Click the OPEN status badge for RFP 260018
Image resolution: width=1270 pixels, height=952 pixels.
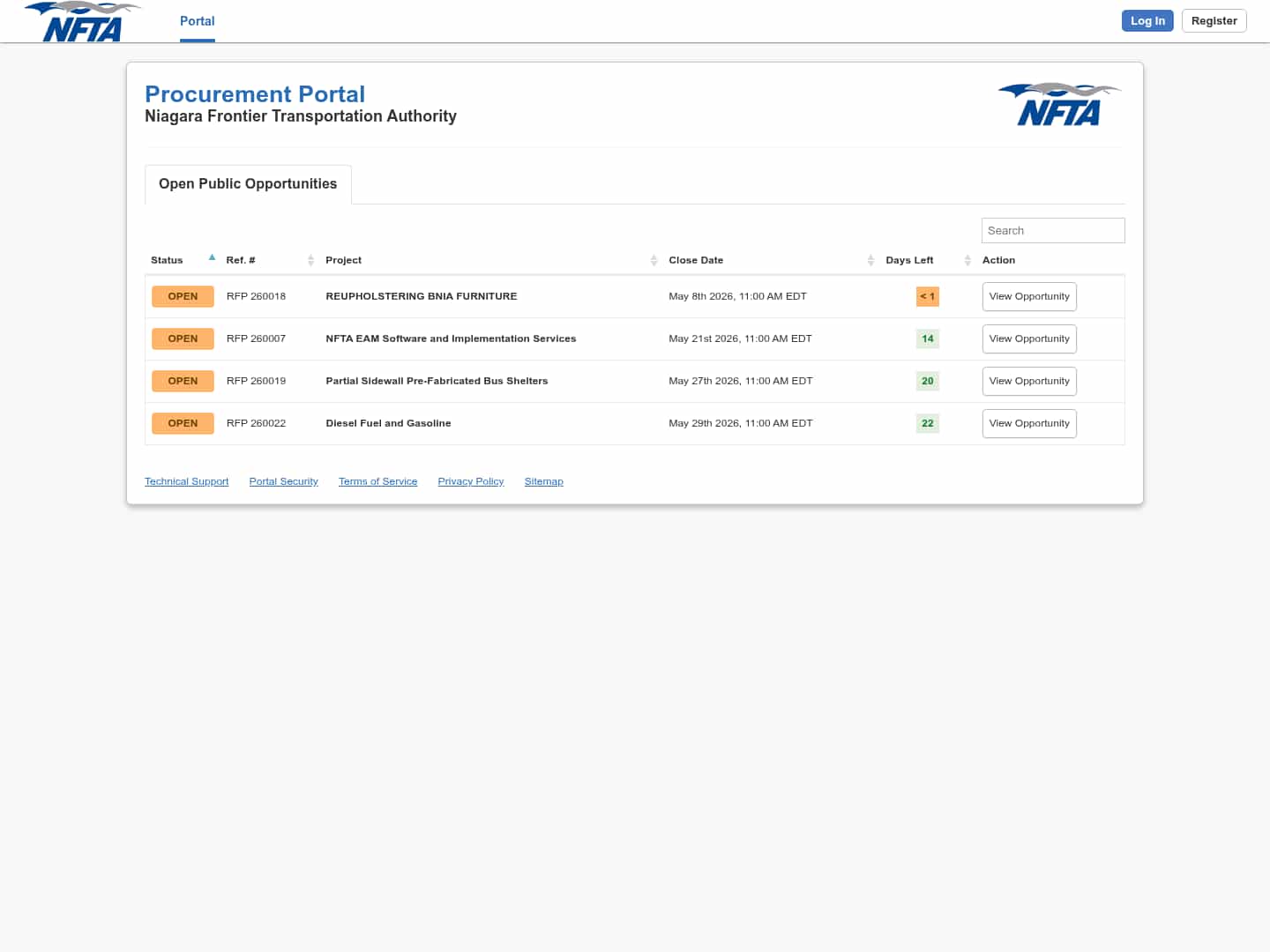click(x=183, y=297)
